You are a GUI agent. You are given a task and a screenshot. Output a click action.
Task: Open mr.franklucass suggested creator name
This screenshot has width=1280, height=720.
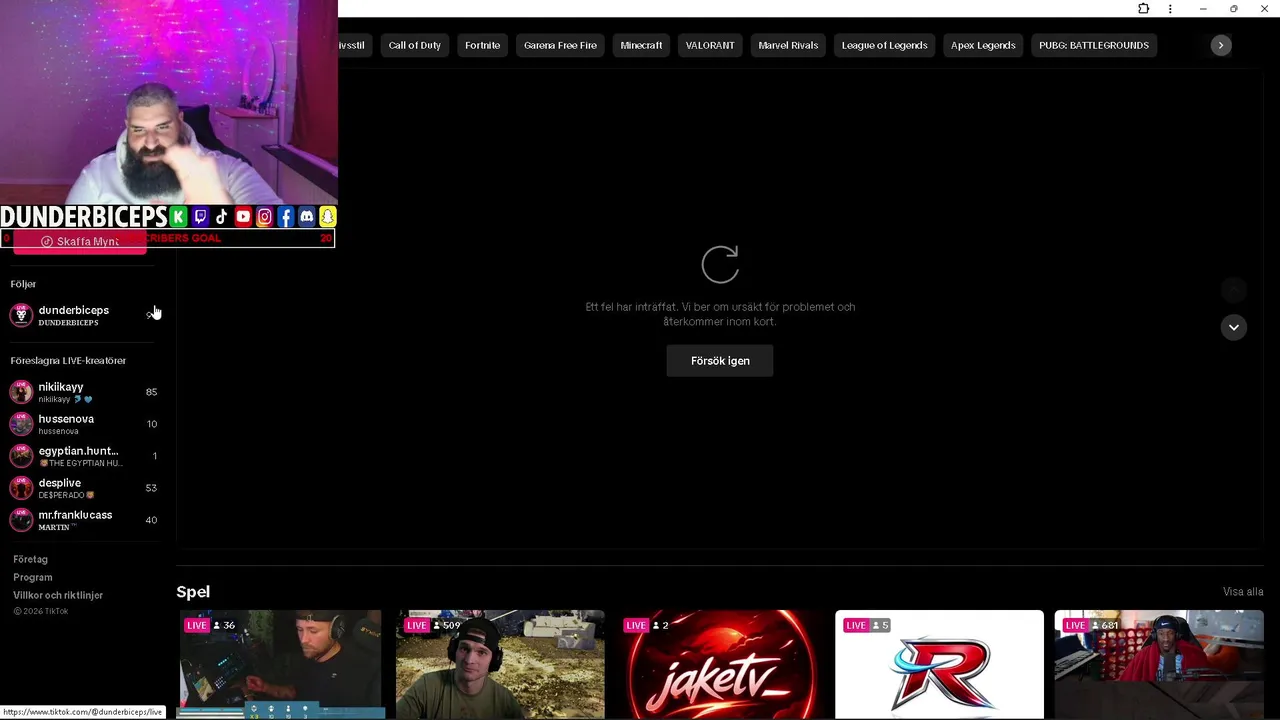pos(75,515)
